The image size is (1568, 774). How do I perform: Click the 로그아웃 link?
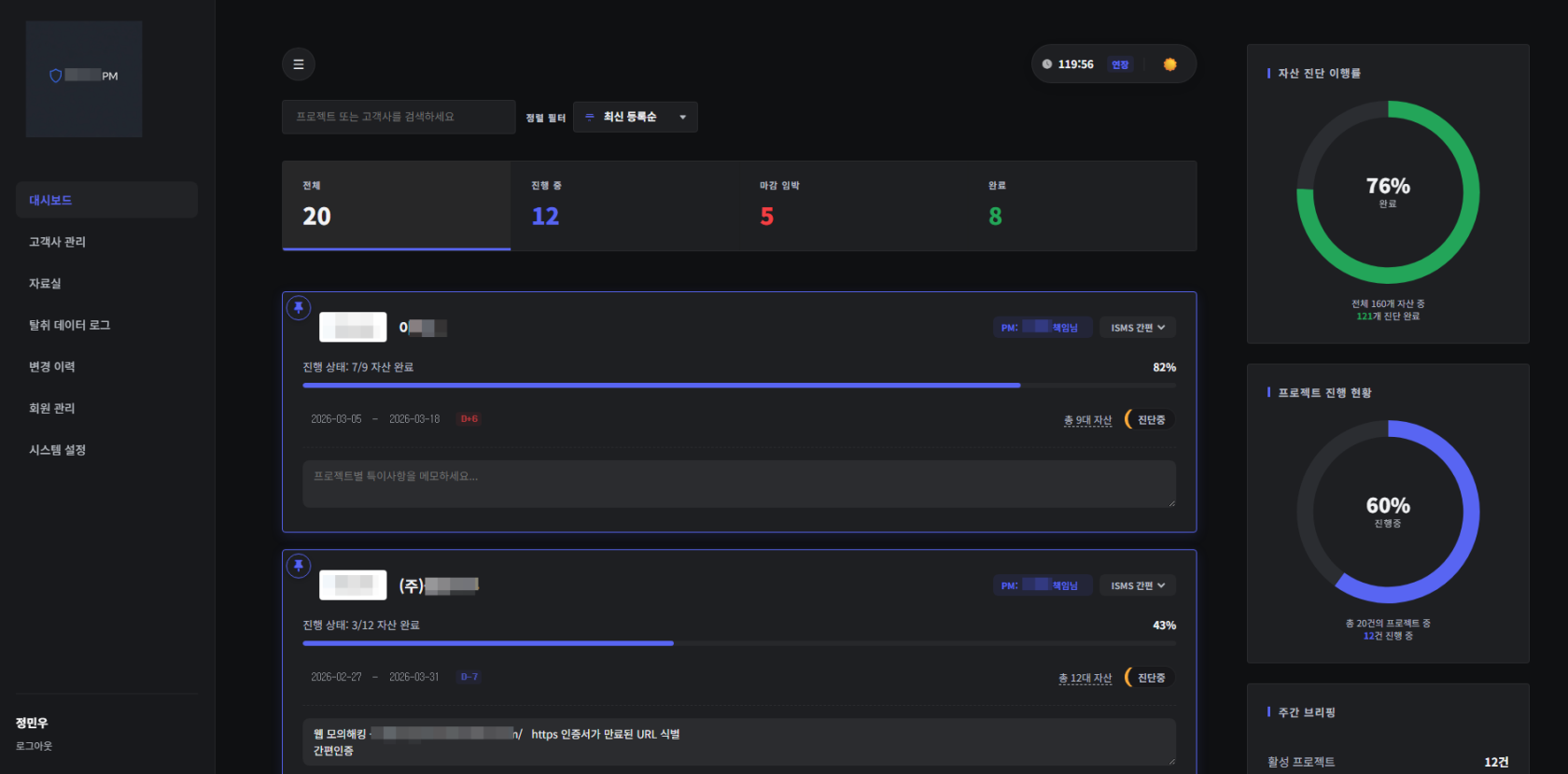(x=35, y=746)
